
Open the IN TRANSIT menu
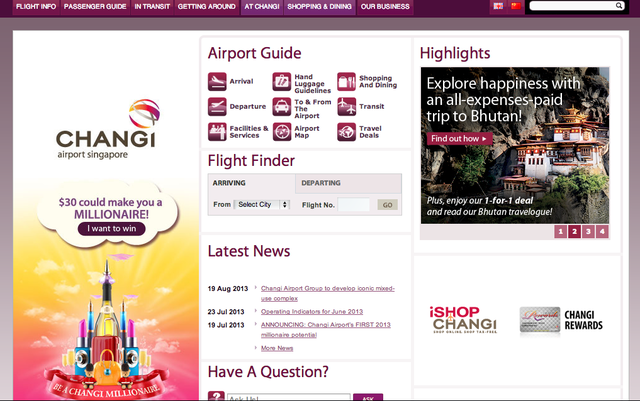pos(152,7)
